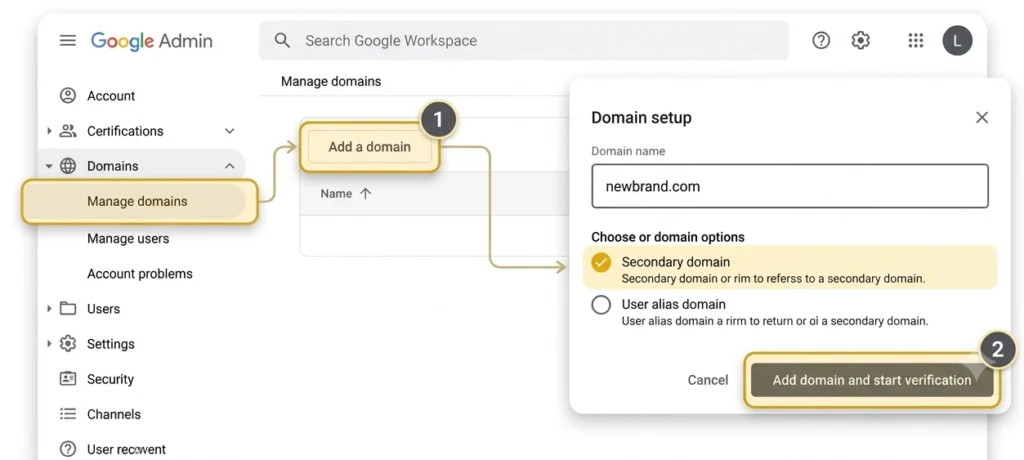Click Add domain and start verification
The image size is (1024, 460).
(872, 380)
